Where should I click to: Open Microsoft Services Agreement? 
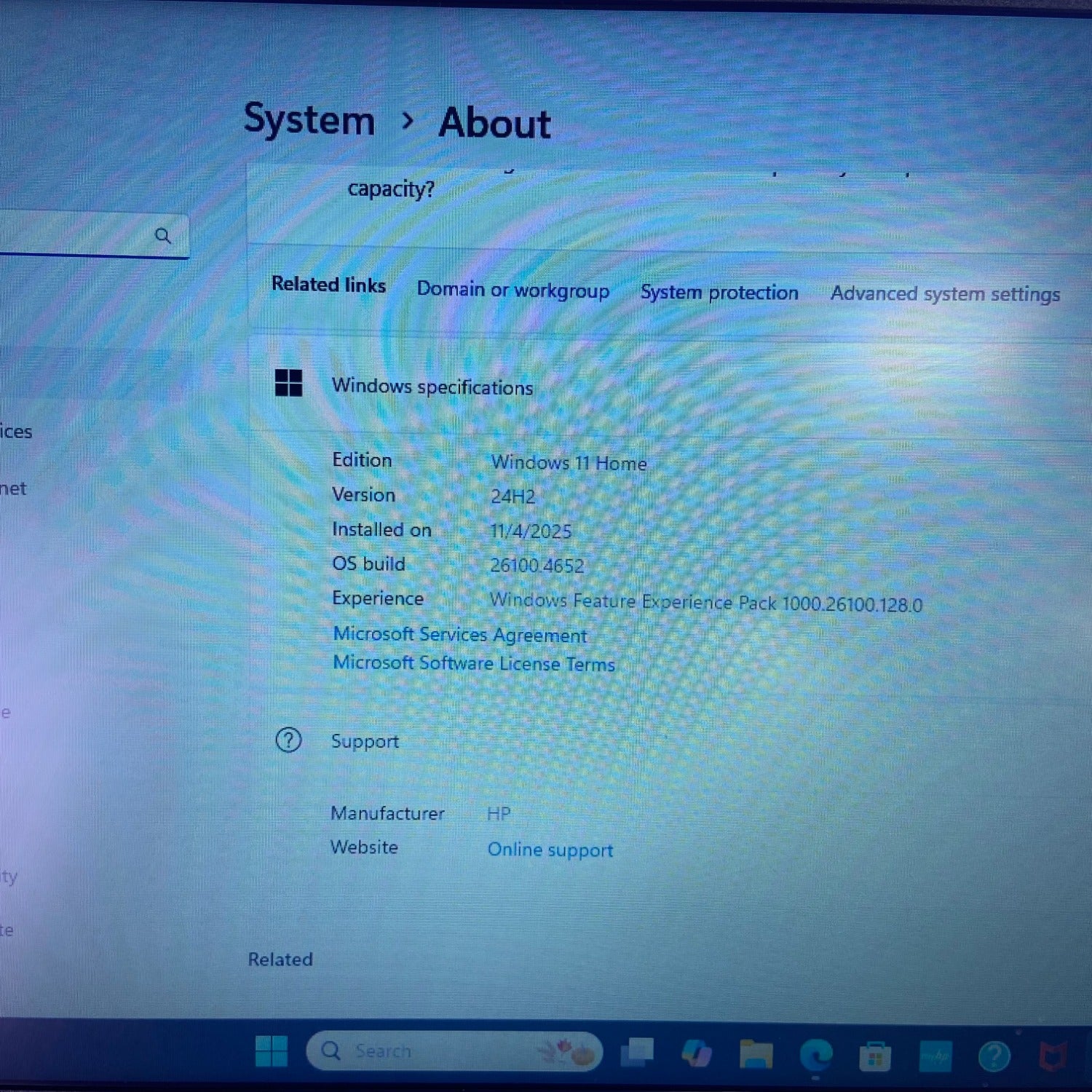(x=459, y=634)
